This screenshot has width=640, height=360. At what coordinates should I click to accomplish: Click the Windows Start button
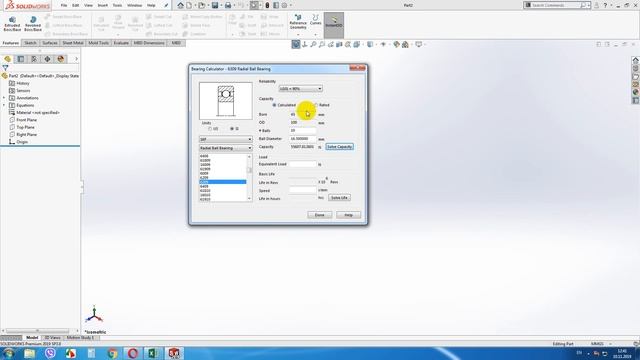click(9, 353)
